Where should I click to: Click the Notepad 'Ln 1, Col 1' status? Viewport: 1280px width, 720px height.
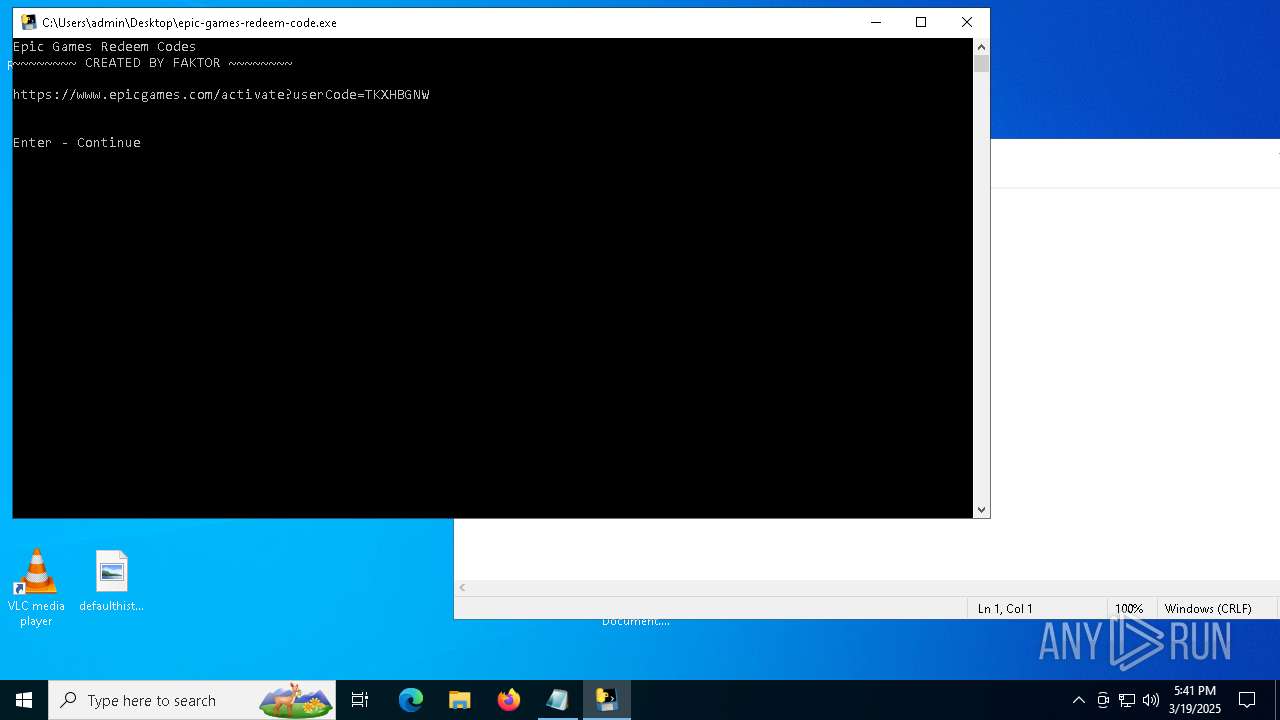point(1005,608)
